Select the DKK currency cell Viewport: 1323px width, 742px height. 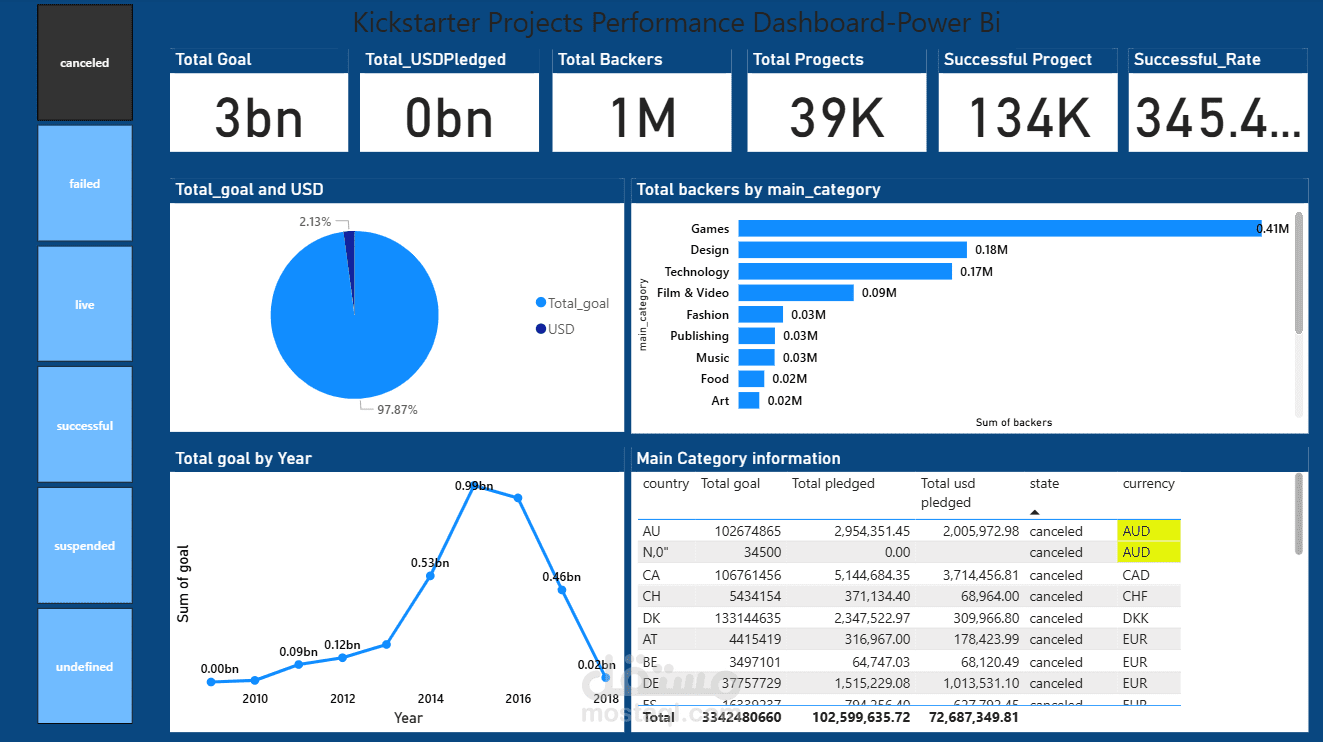(1136, 618)
